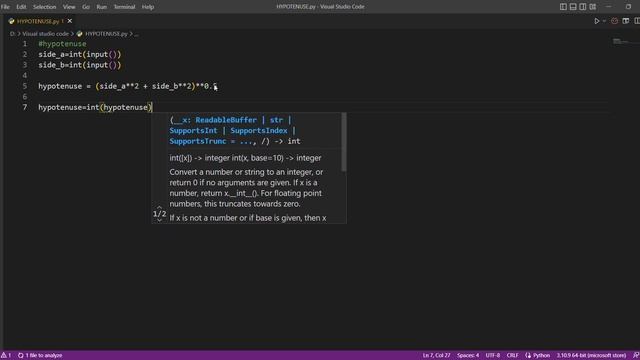Click line number 5 in gutter
Image resolution: width=640 pixels, height=360 pixels.
coord(25,86)
